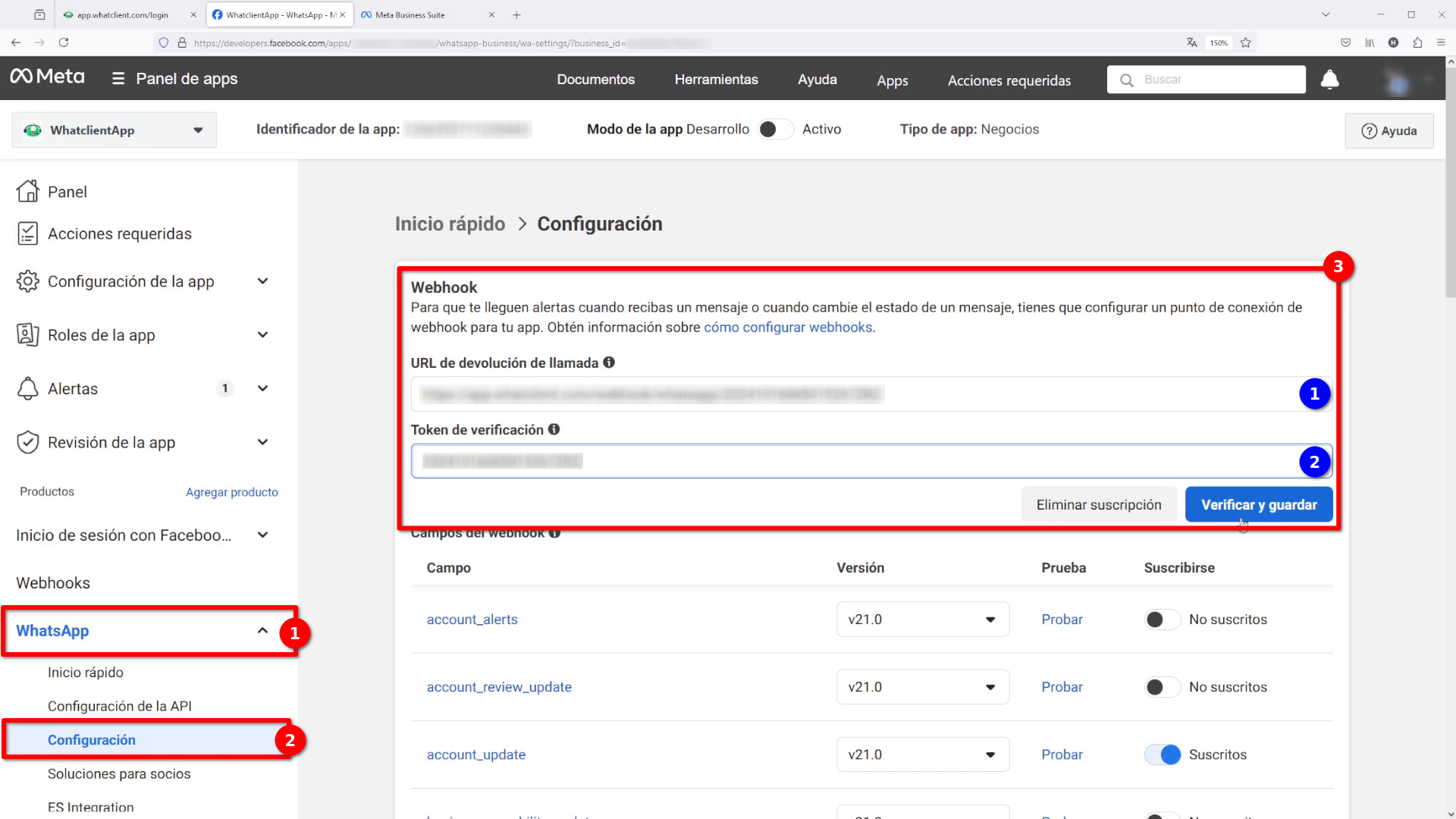Open a new browser tab with plus icon
Viewport: 1456px width, 819px height.
516,14
